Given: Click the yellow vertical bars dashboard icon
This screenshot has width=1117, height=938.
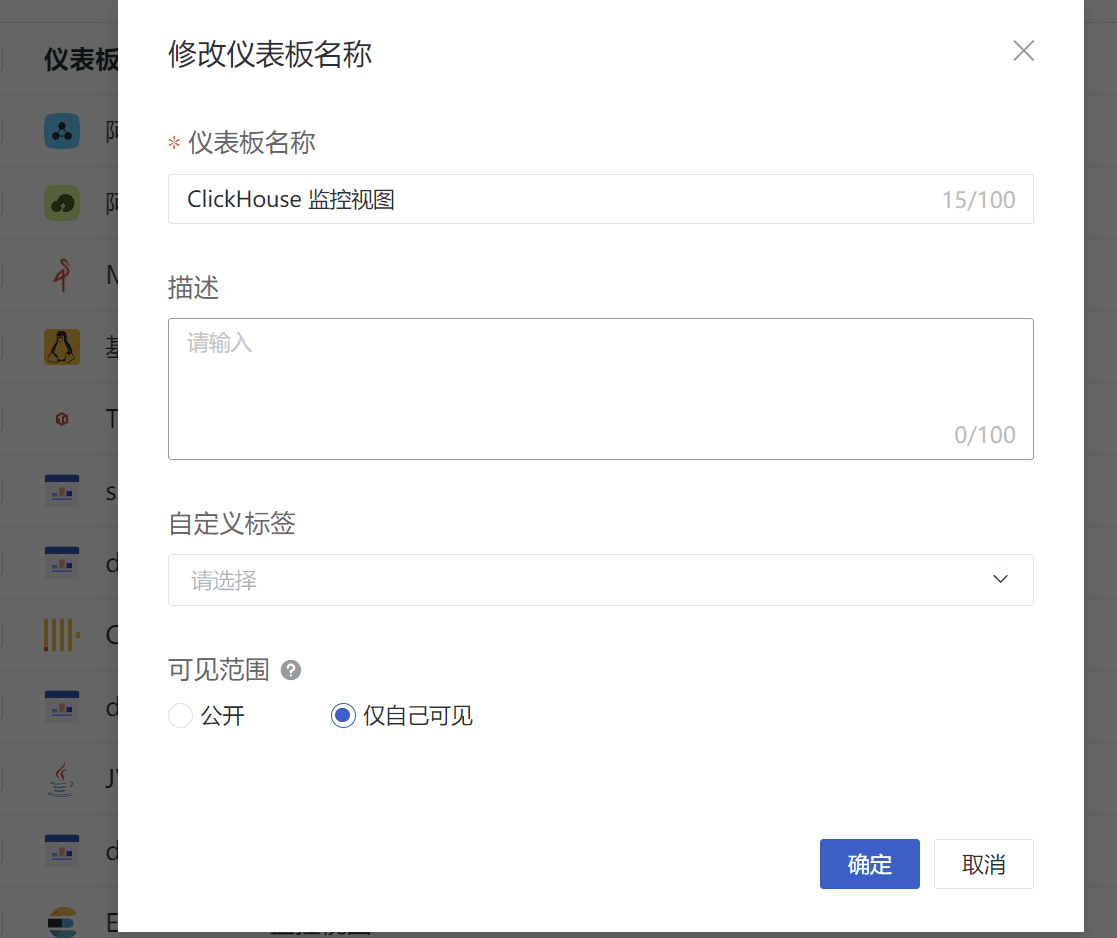Looking at the screenshot, I should click(x=62, y=635).
